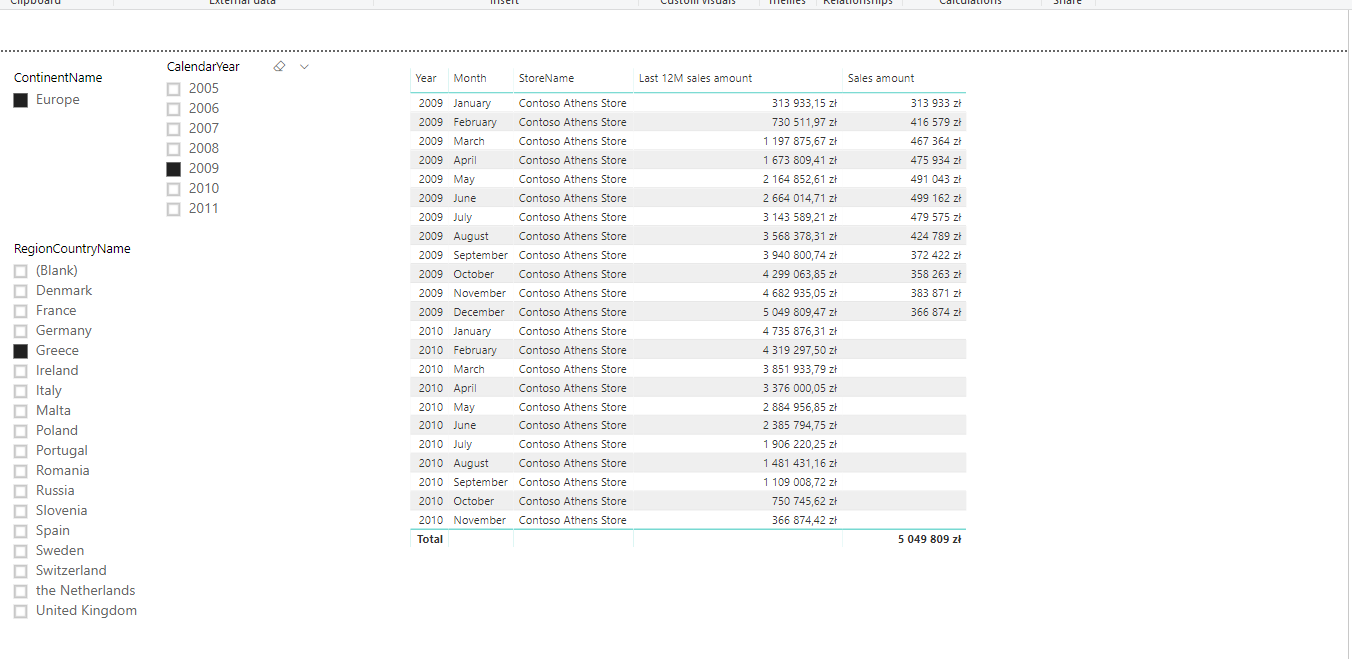
Task: Check the United Kingdom checkbox
Action: tap(21, 611)
